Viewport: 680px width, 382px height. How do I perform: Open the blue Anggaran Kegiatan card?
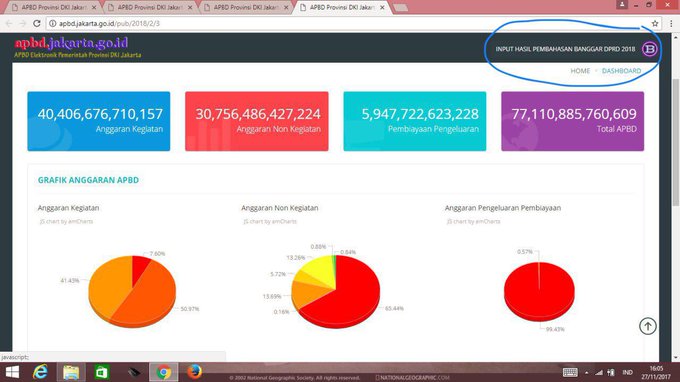click(99, 121)
